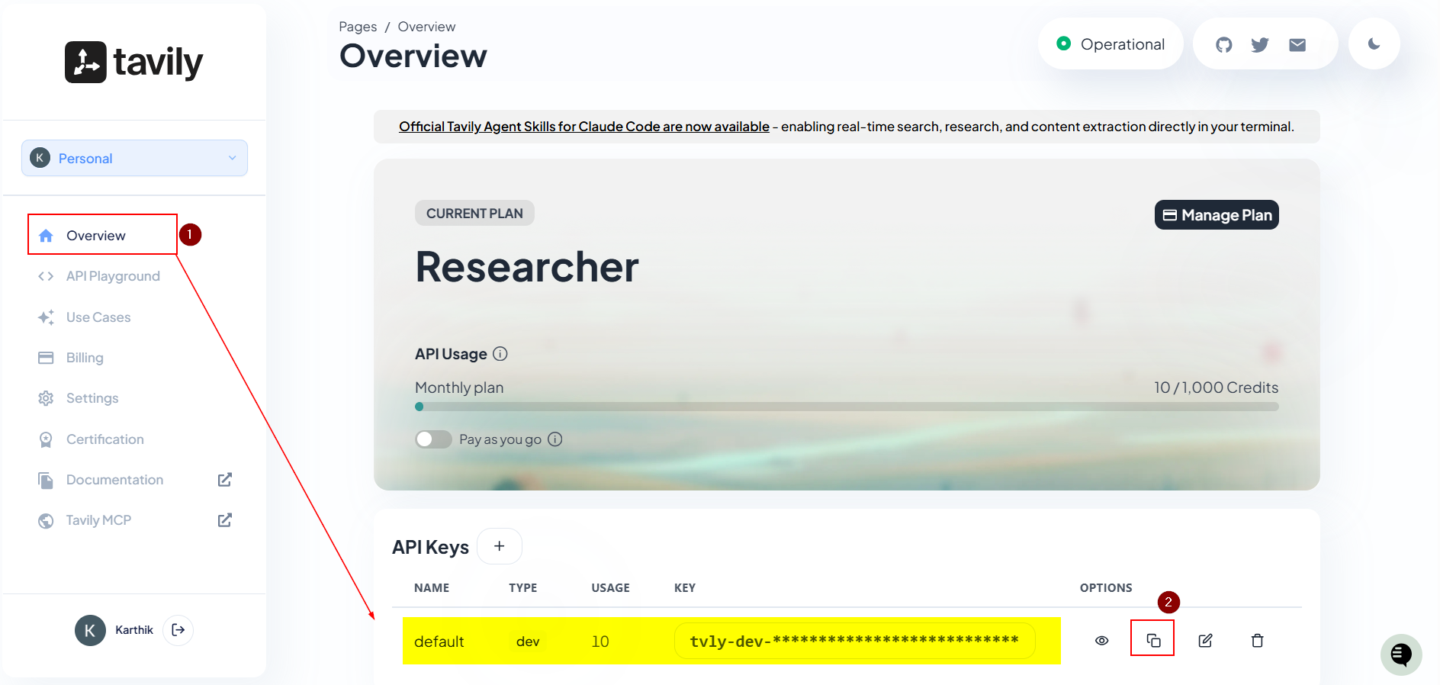Log out using the sign-out icon
The width and height of the screenshot is (1440, 685).
click(178, 630)
